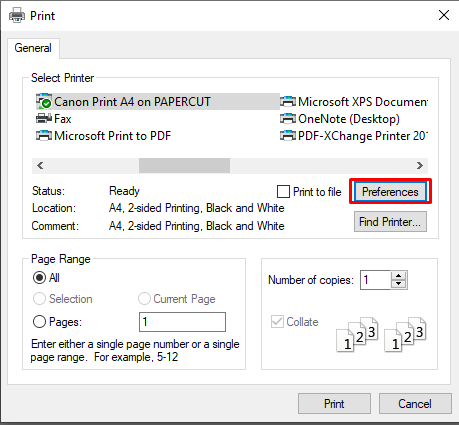The width and height of the screenshot is (459, 425).
Task: Enable the Print to file checkbox
Action: click(283, 192)
